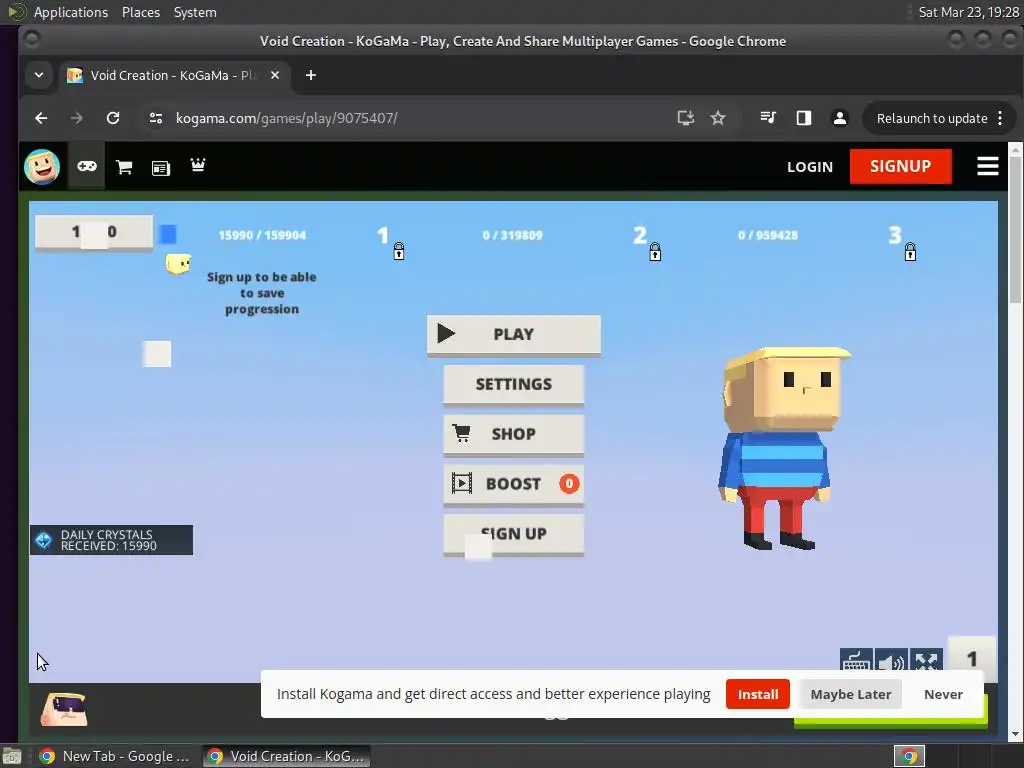Toggle fullscreen game mode
Image resolution: width=1024 pixels, height=768 pixels.
[x=926, y=661]
